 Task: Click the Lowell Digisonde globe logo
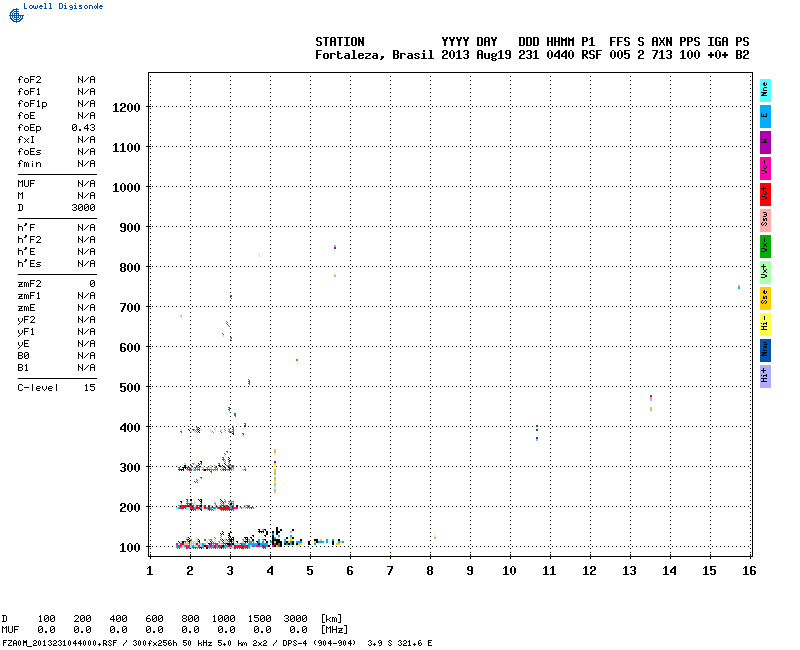[16, 15]
